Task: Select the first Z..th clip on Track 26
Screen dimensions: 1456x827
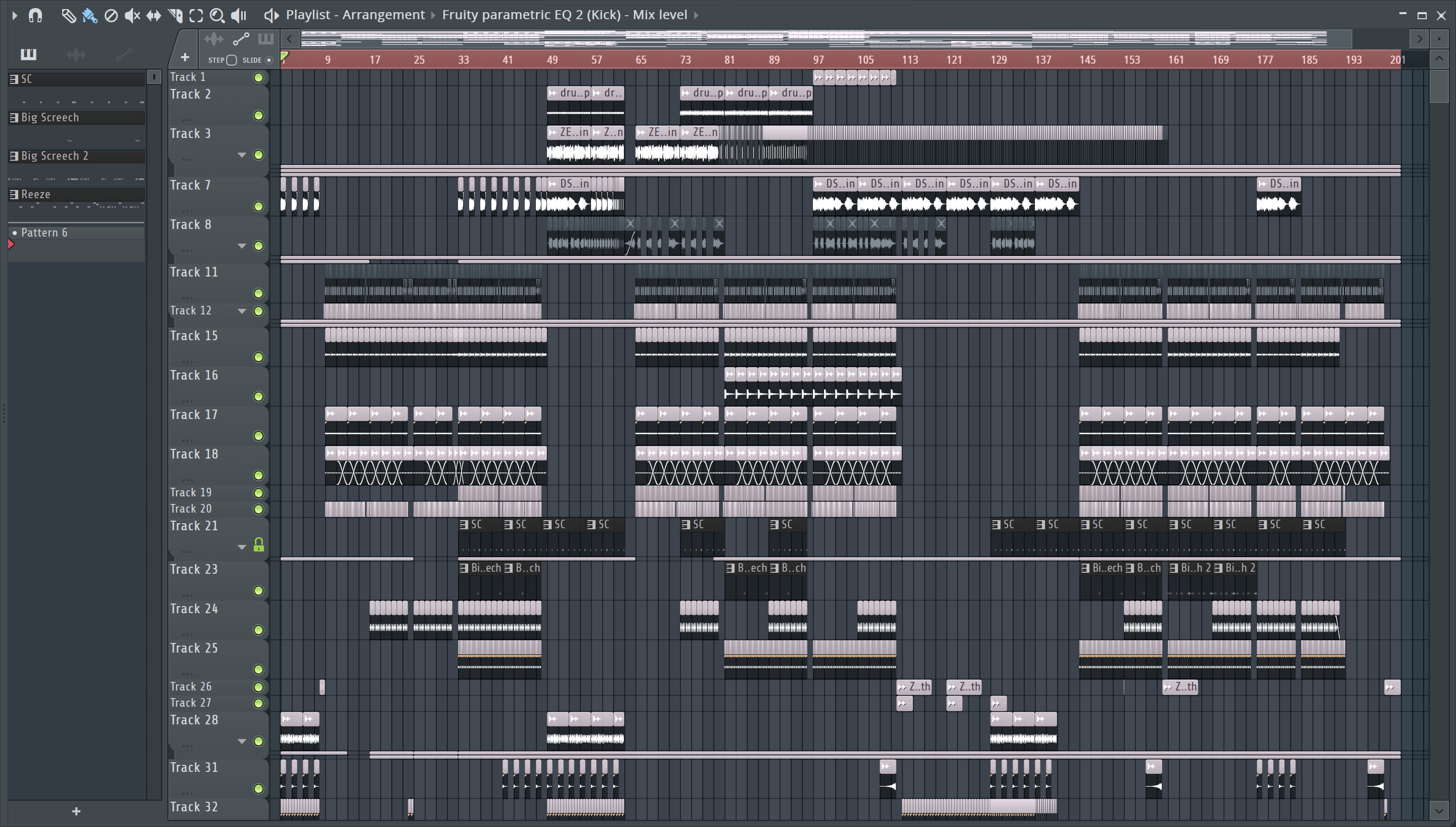Action: pyautogui.click(x=914, y=686)
